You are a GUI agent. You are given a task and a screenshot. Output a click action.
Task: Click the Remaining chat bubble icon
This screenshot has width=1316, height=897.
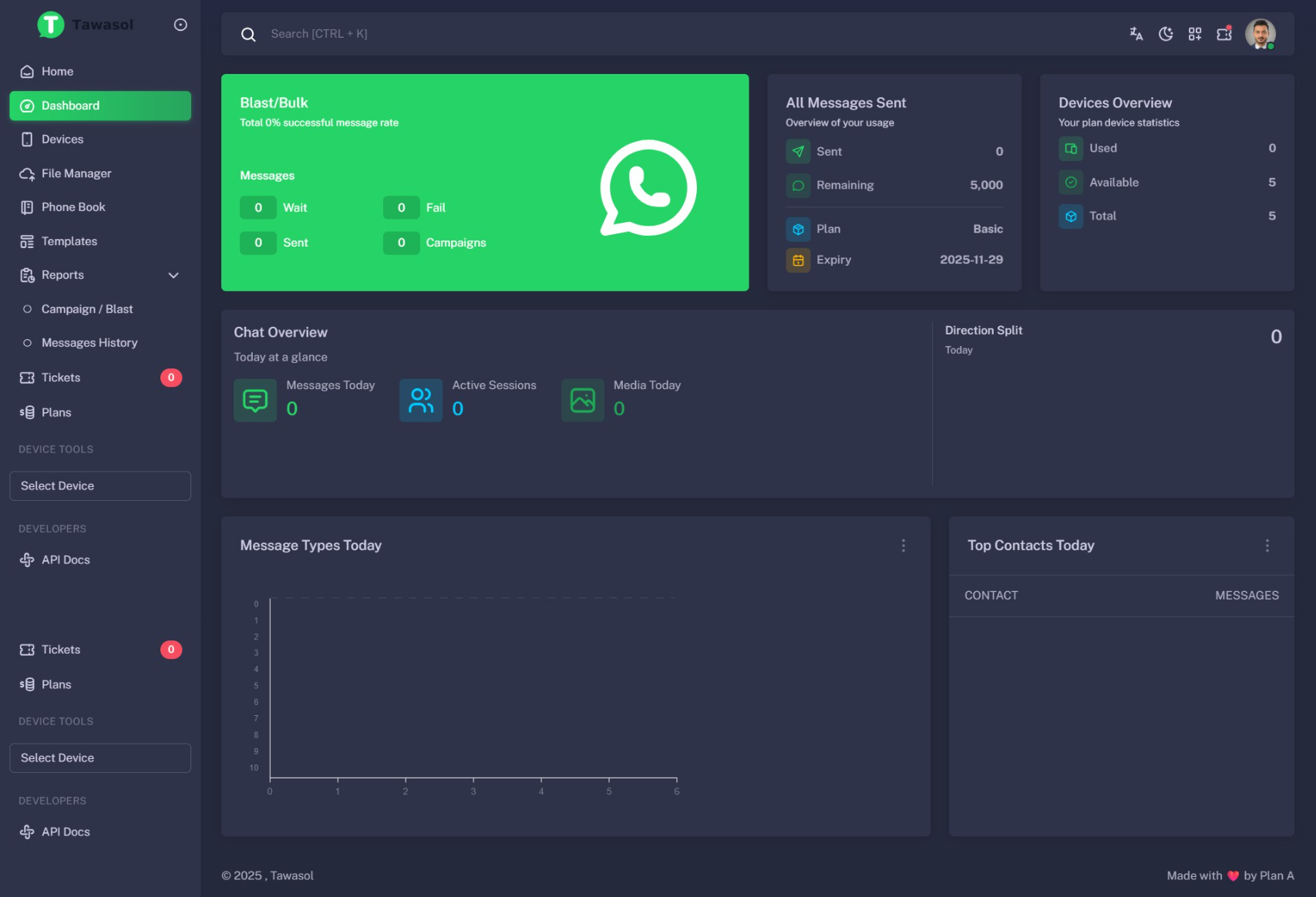[798, 186]
